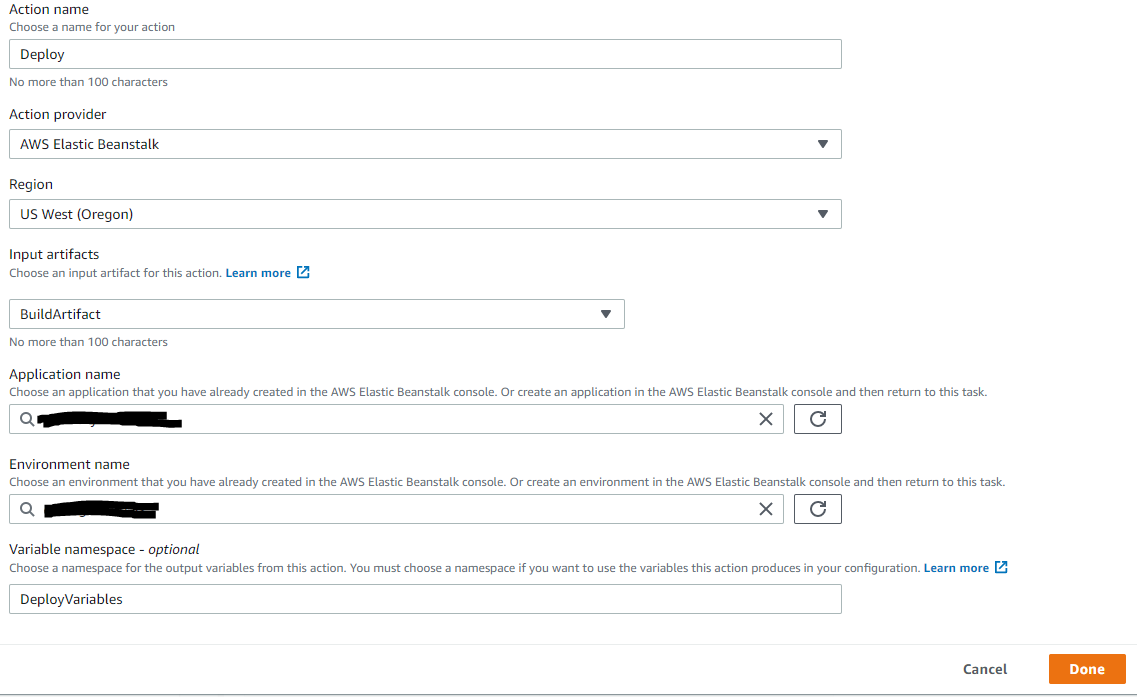Click 'Choose a name for your action' hint
The image size is (1137, 697).
point(92,27)
